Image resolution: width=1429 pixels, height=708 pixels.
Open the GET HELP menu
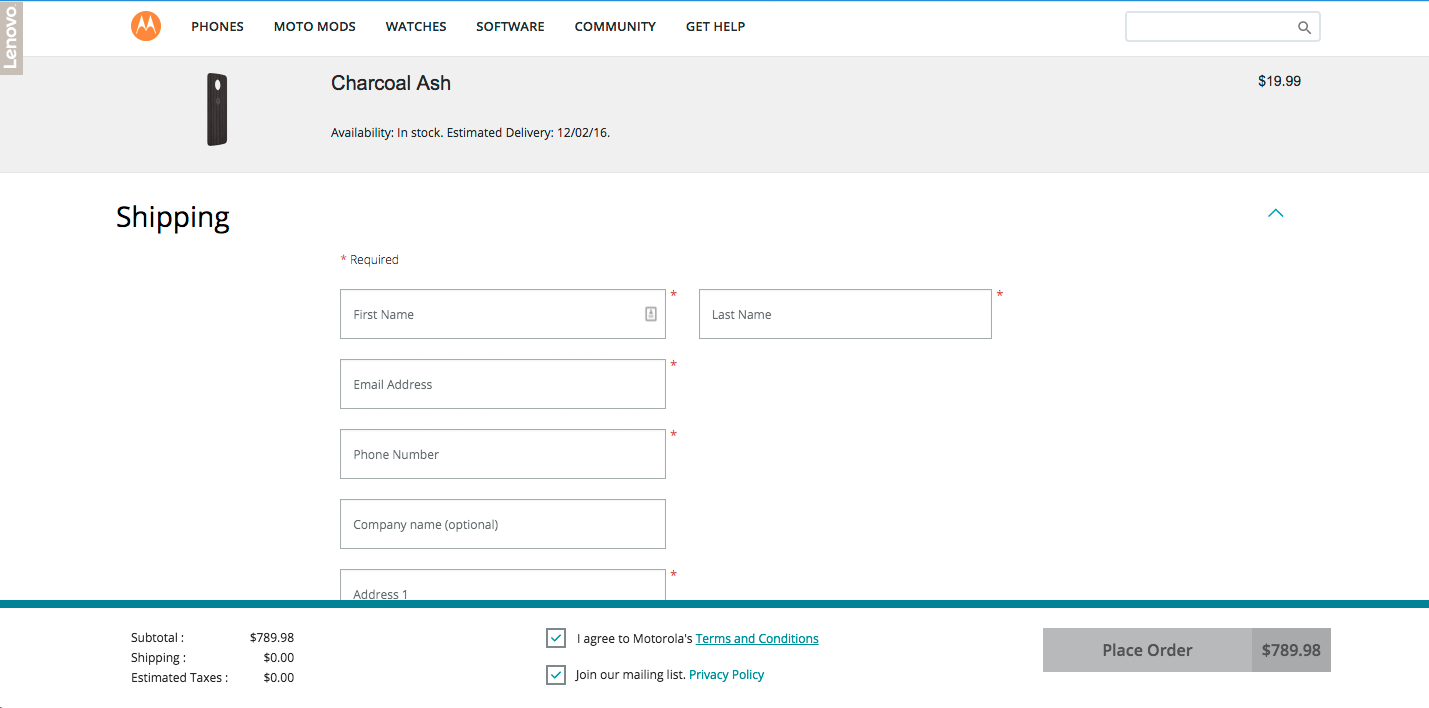pyautogui.click(x=715, y=27)
